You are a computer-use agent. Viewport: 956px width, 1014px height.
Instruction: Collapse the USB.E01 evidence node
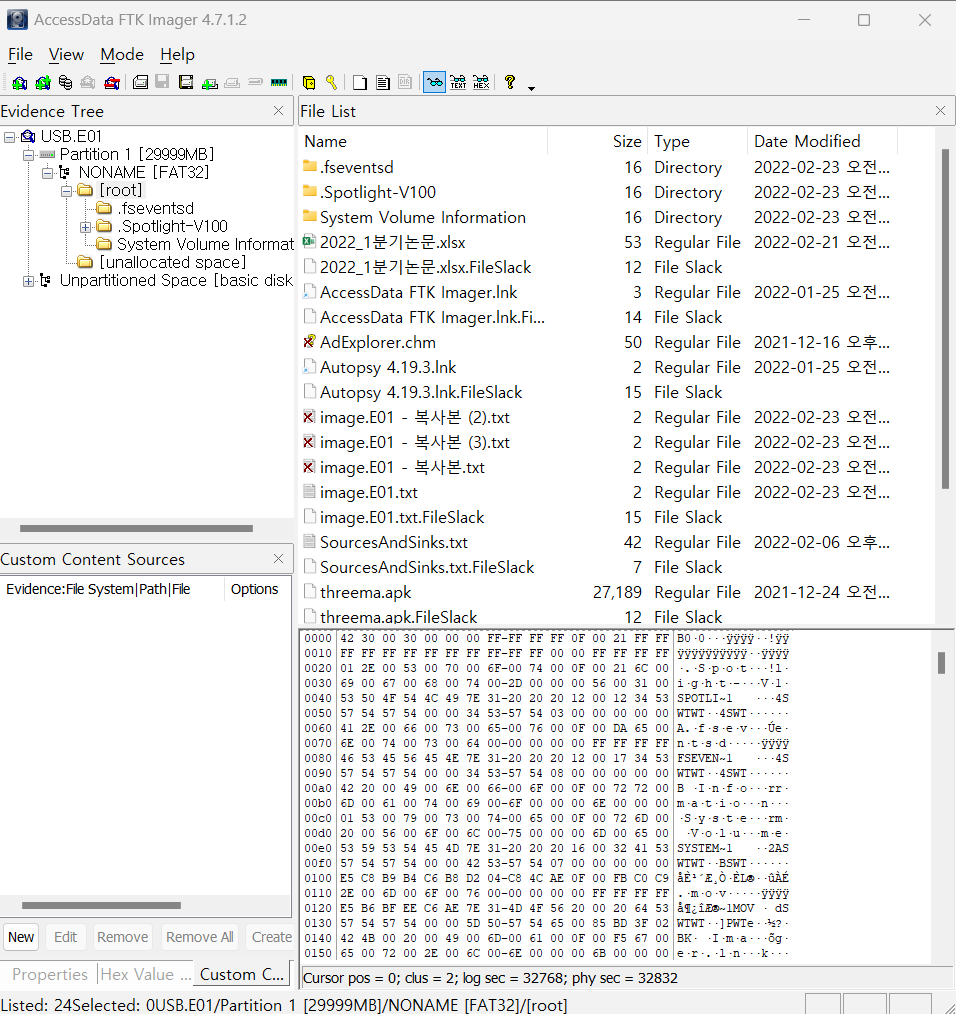(10, 136)
